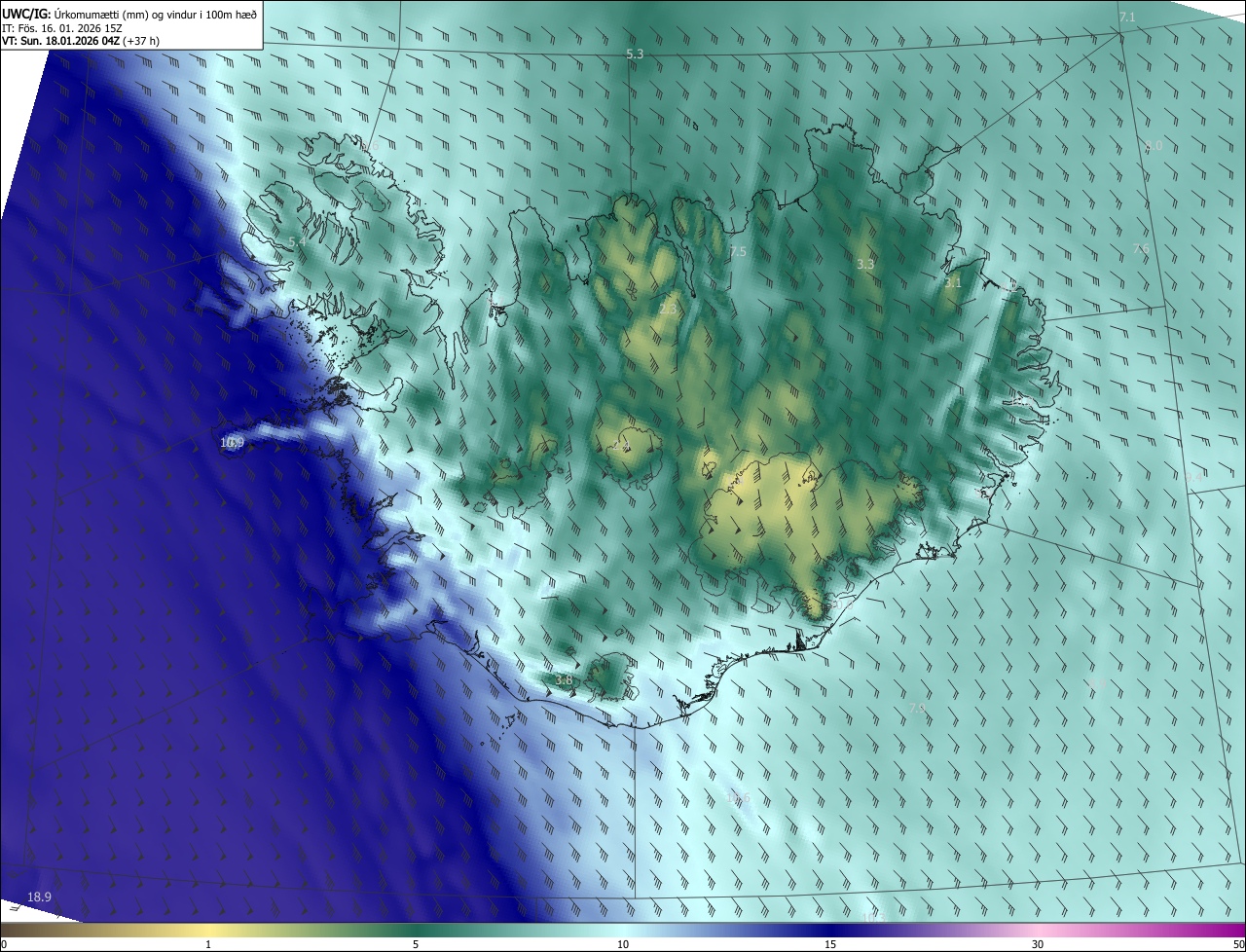
Task: Click the 10 tick on the color scale
Action: [x=623, y=944]
